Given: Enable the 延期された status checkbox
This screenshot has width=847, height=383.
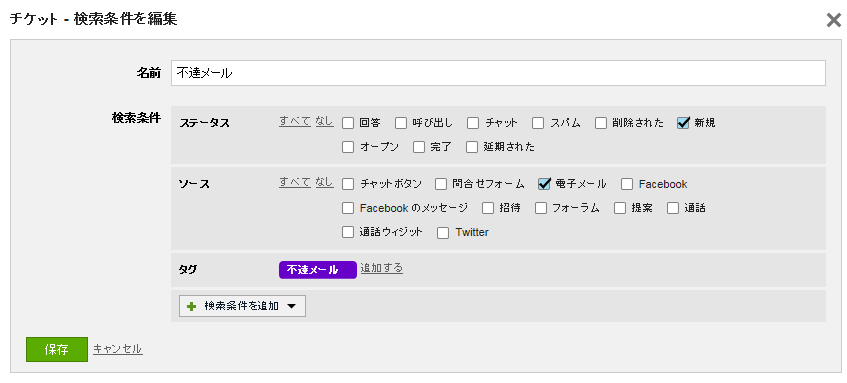Looking at the screenshot, I should point(472,147).
